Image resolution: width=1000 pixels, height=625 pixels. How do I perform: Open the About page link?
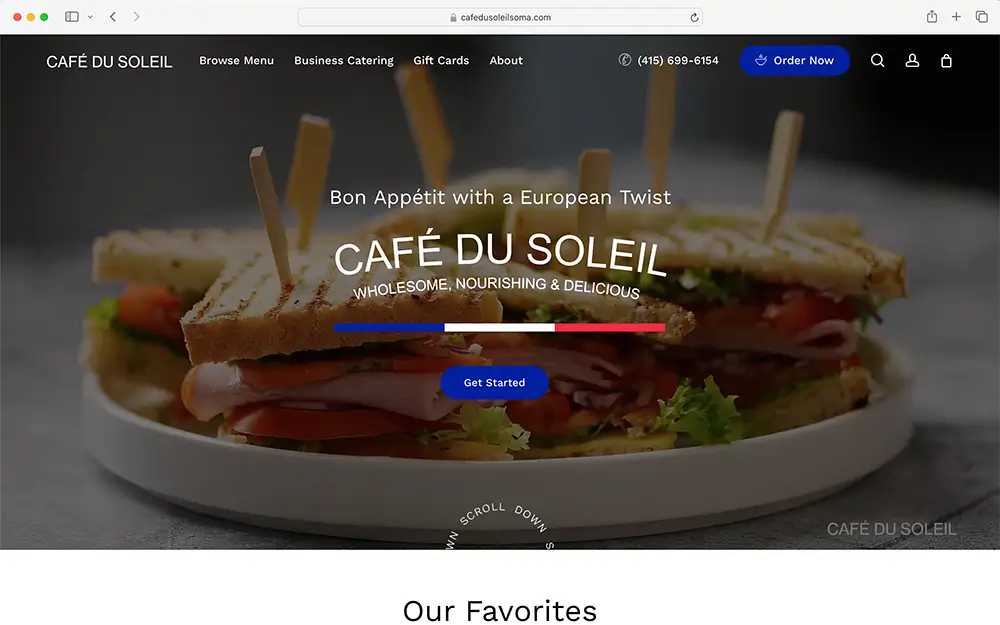[506, 61]
